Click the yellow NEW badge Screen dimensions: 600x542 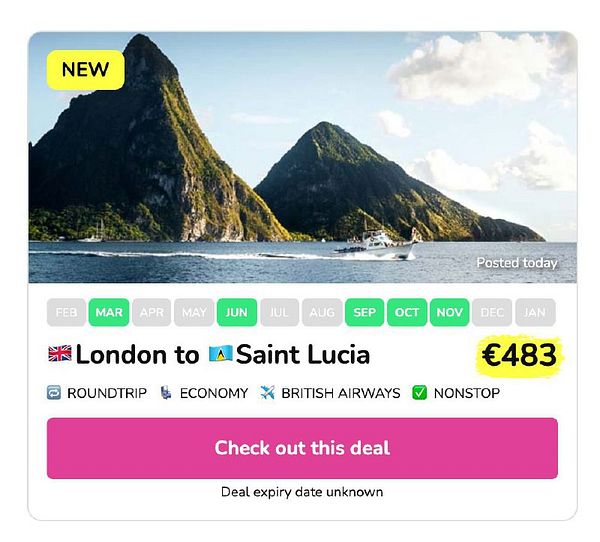85,70
